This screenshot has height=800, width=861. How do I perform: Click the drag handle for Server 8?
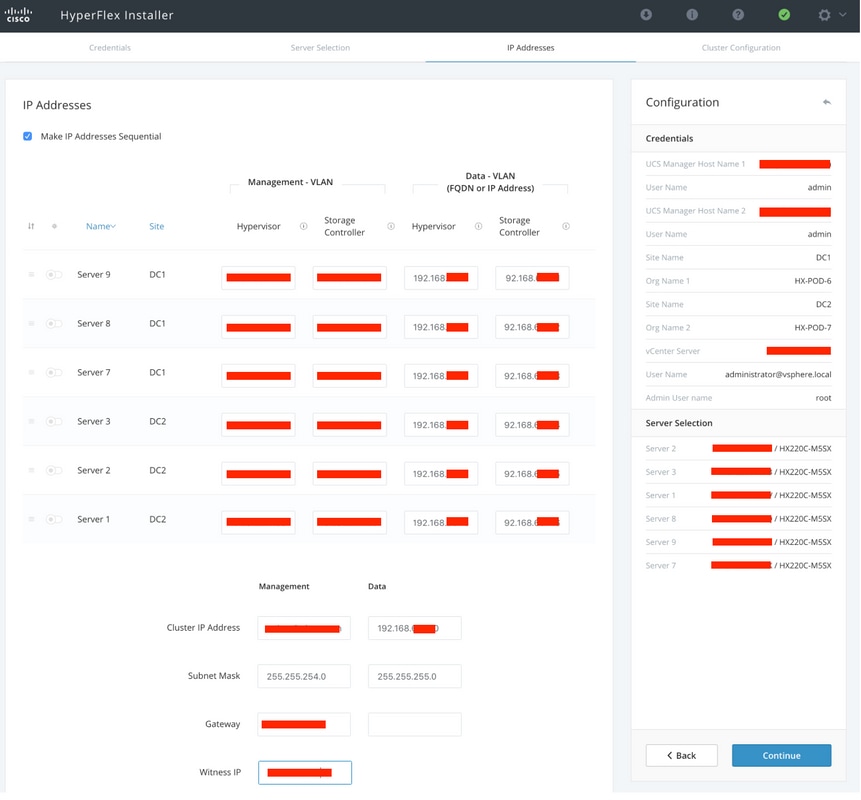pyautogui.click(x=31, y=323)
